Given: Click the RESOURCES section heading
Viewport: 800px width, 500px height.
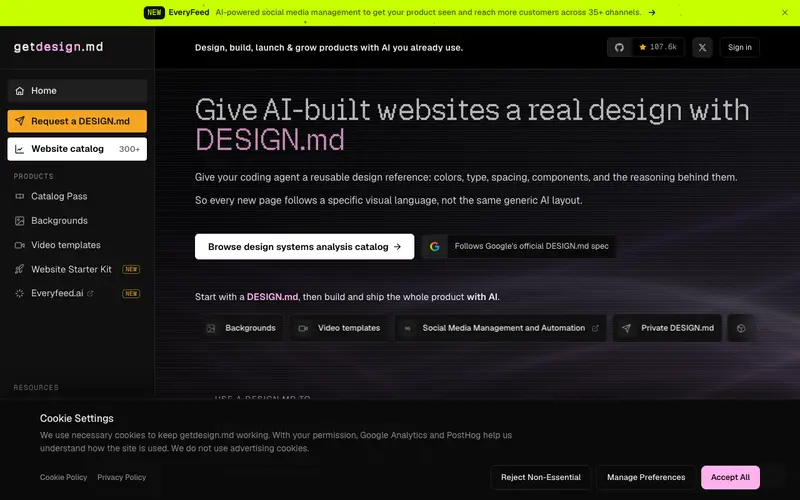Looking at the screenshot, I should [36, 388].
